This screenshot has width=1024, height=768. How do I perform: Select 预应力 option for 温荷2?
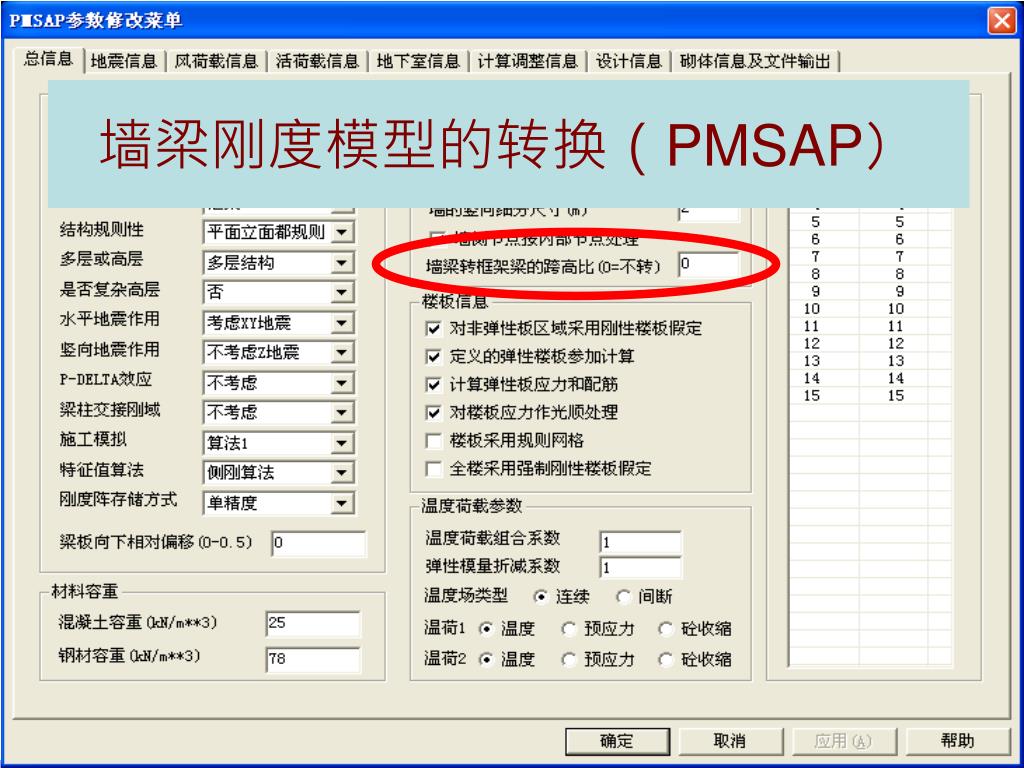569,659
